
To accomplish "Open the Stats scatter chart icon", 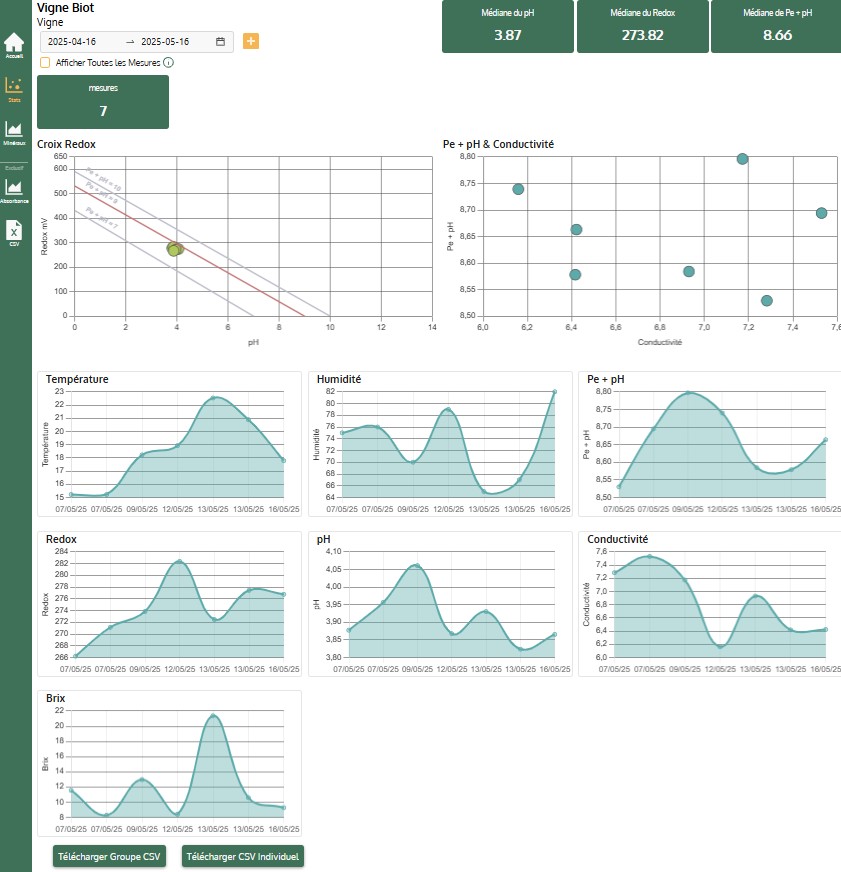I will (x=14, y=89).
